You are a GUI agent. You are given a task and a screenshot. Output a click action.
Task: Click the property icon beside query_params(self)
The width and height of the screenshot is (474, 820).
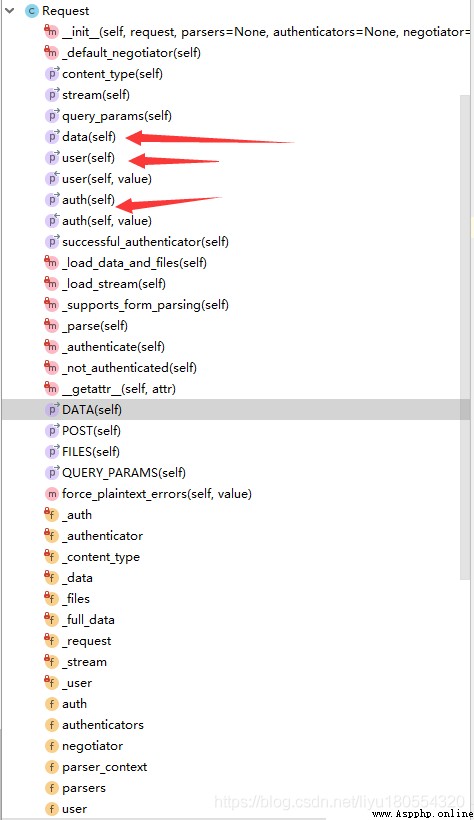coord(52,116)
